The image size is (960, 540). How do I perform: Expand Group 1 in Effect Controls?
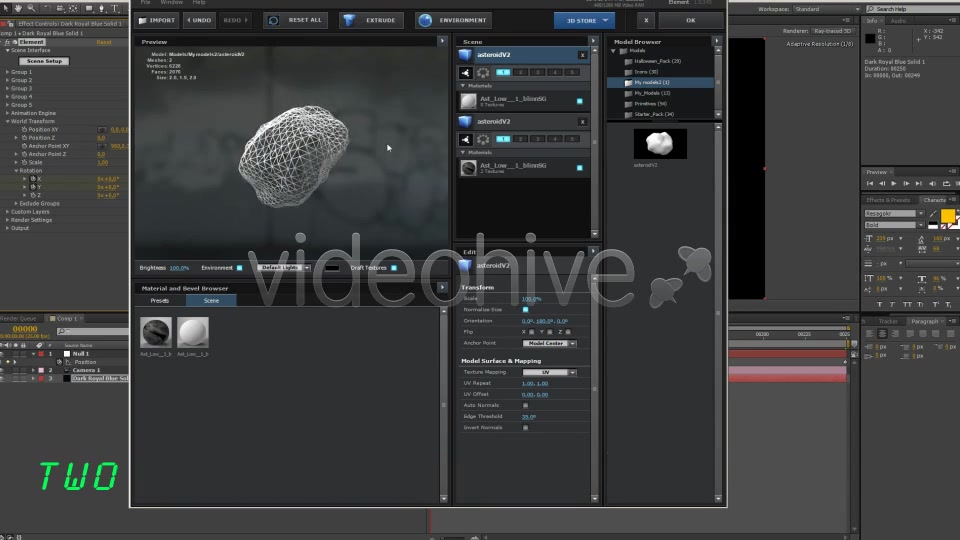[7, 72]
